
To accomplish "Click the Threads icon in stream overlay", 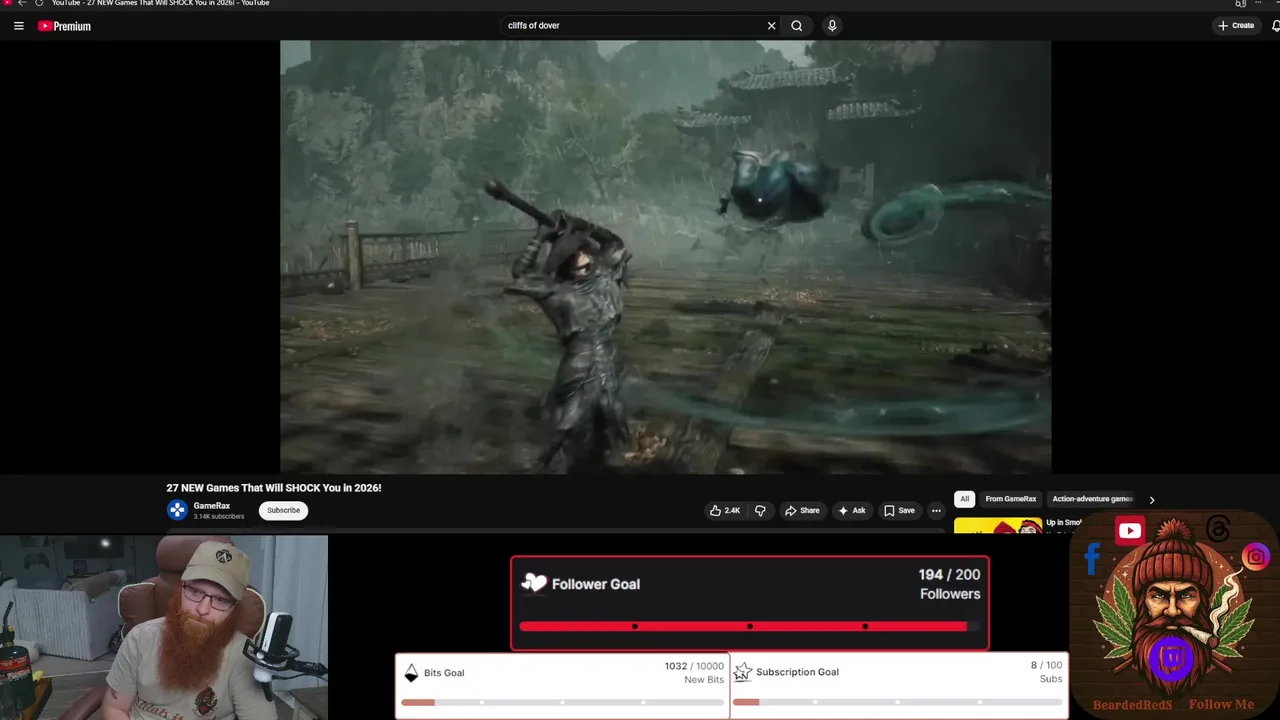I will [1218, 529].
